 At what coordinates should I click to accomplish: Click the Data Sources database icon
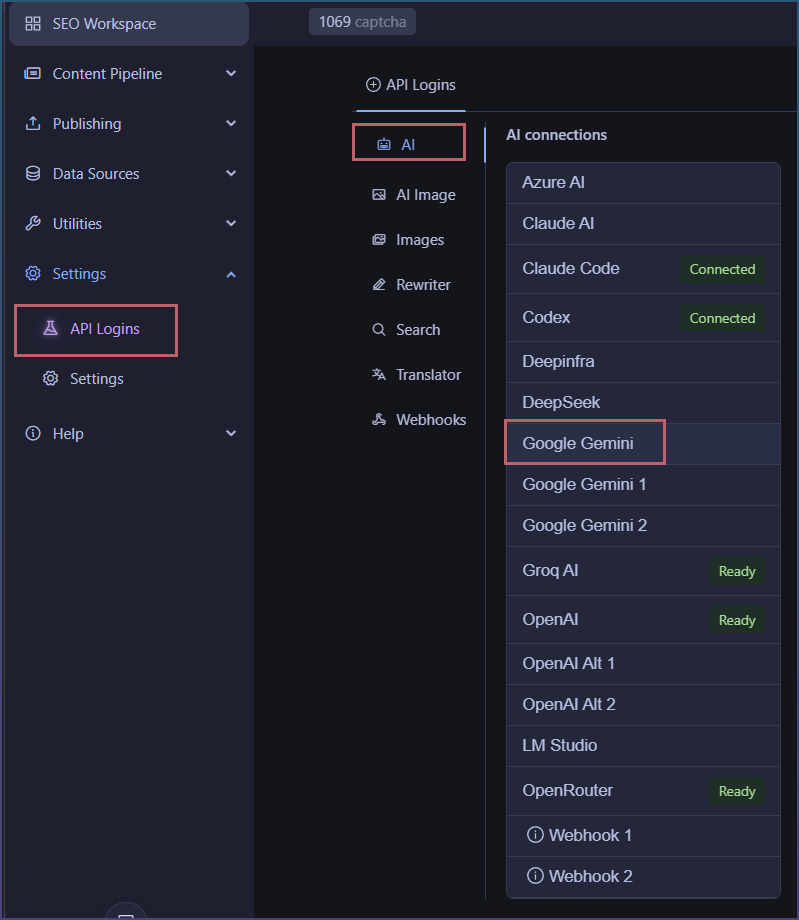coord(33,173)
